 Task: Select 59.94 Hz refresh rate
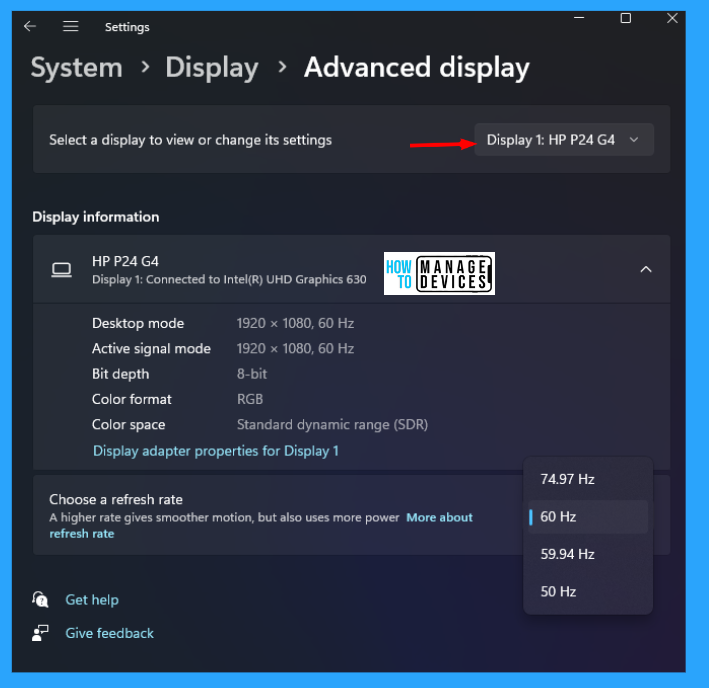point(588,554)
